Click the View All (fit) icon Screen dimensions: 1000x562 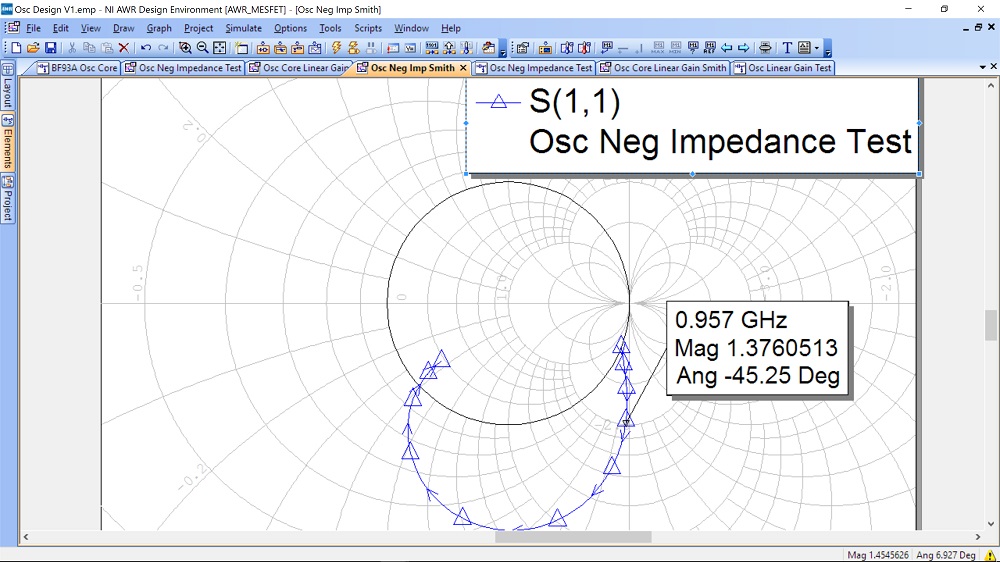coord(219,47)
